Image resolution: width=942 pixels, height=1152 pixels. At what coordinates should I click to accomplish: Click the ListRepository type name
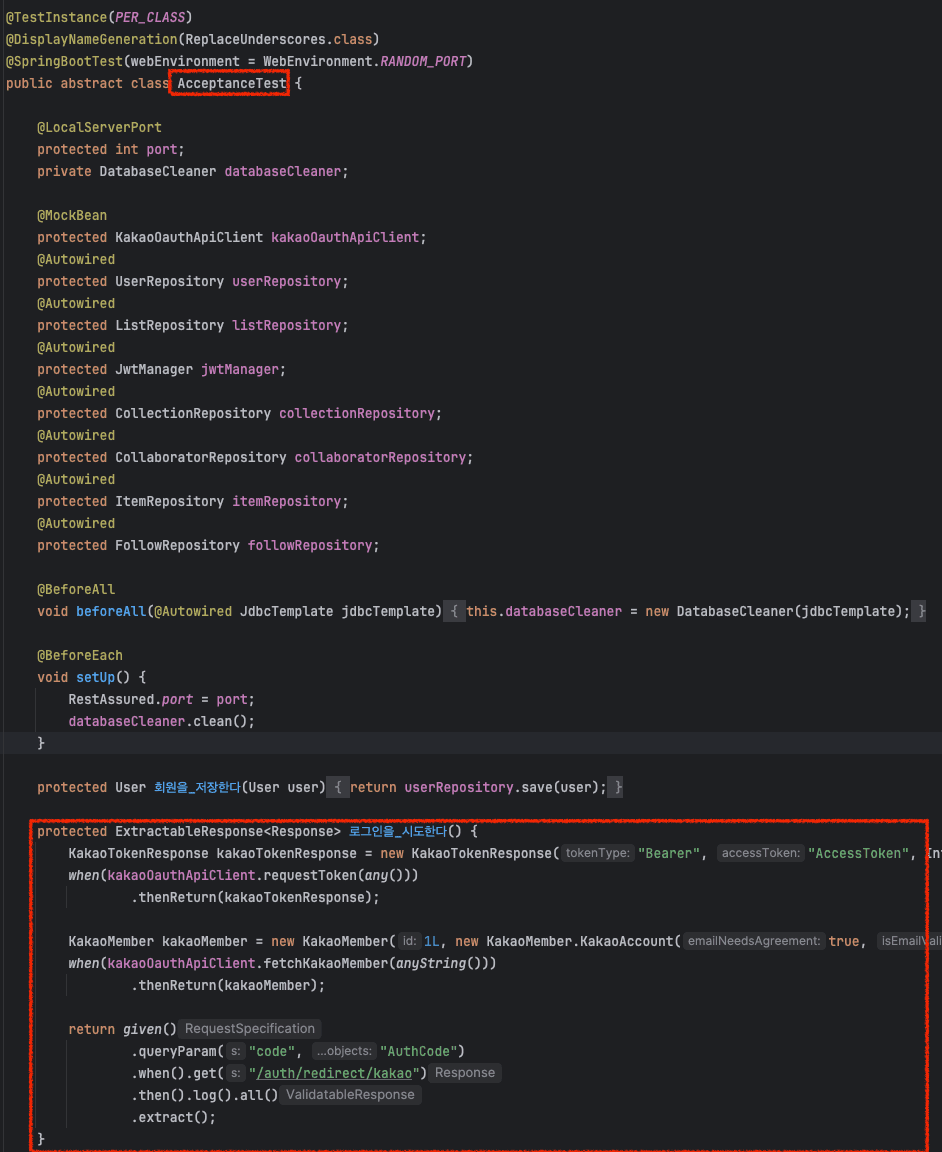(x=169, y=325)
